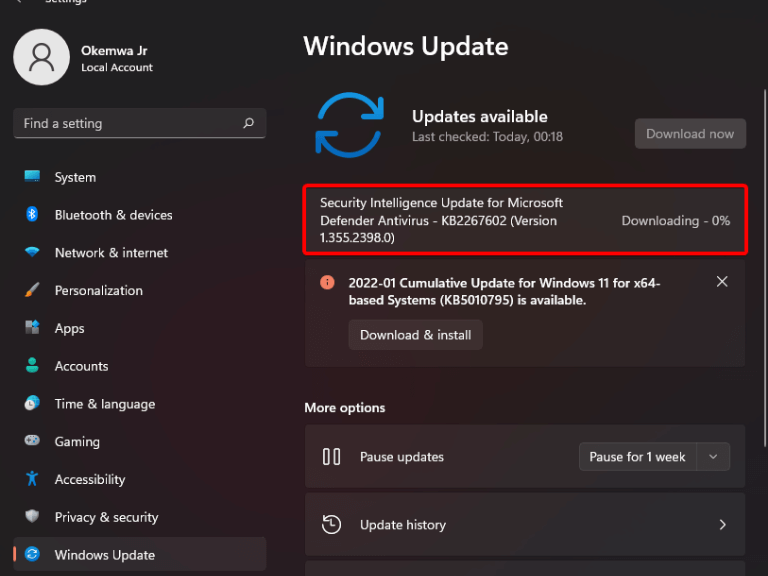Click the Windows Update sync icon in sidebar
The image size is (768, 576).
[x=32, y=554]
